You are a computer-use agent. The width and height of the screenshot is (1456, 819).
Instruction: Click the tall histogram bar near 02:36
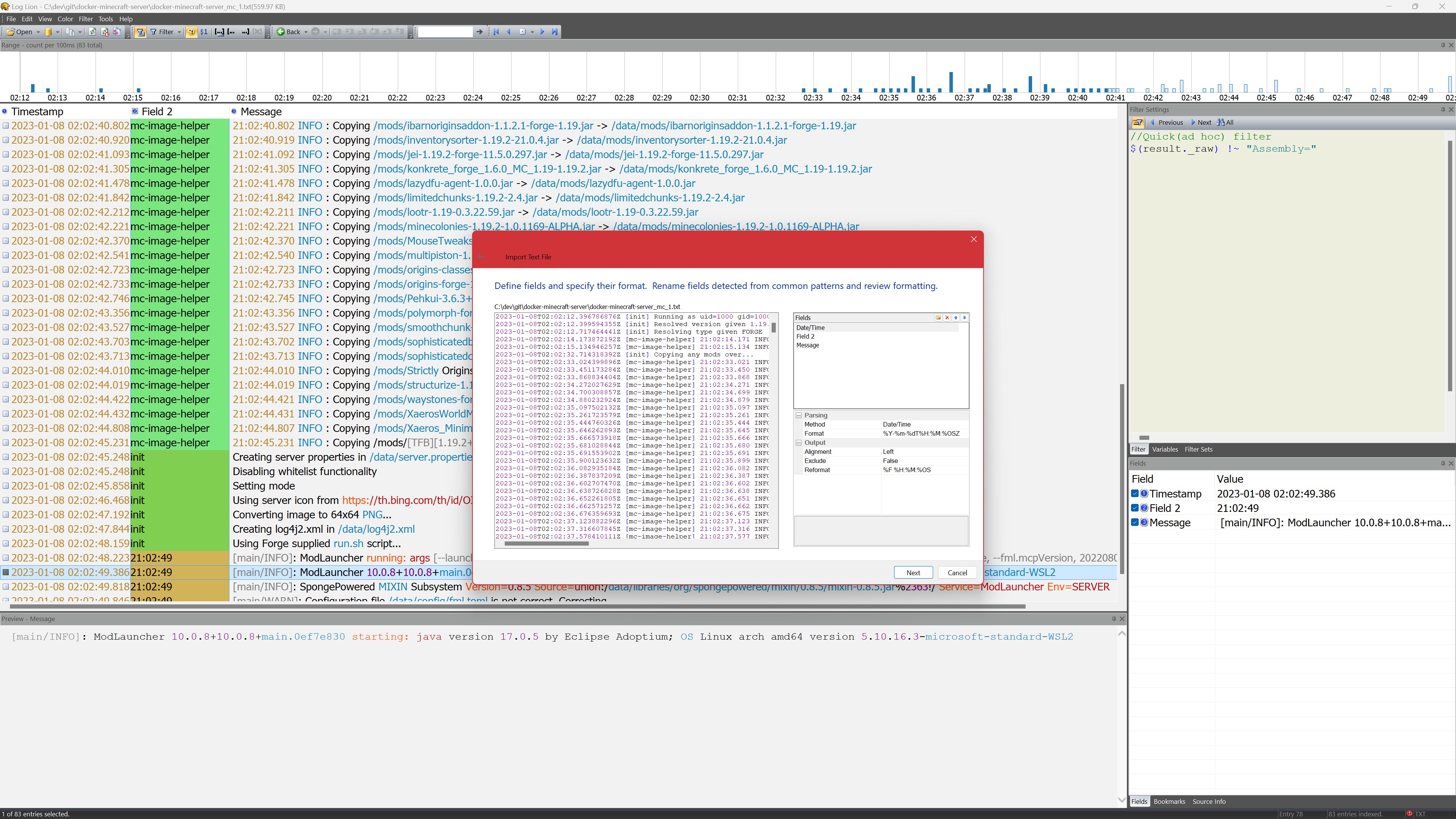(951, 82)
